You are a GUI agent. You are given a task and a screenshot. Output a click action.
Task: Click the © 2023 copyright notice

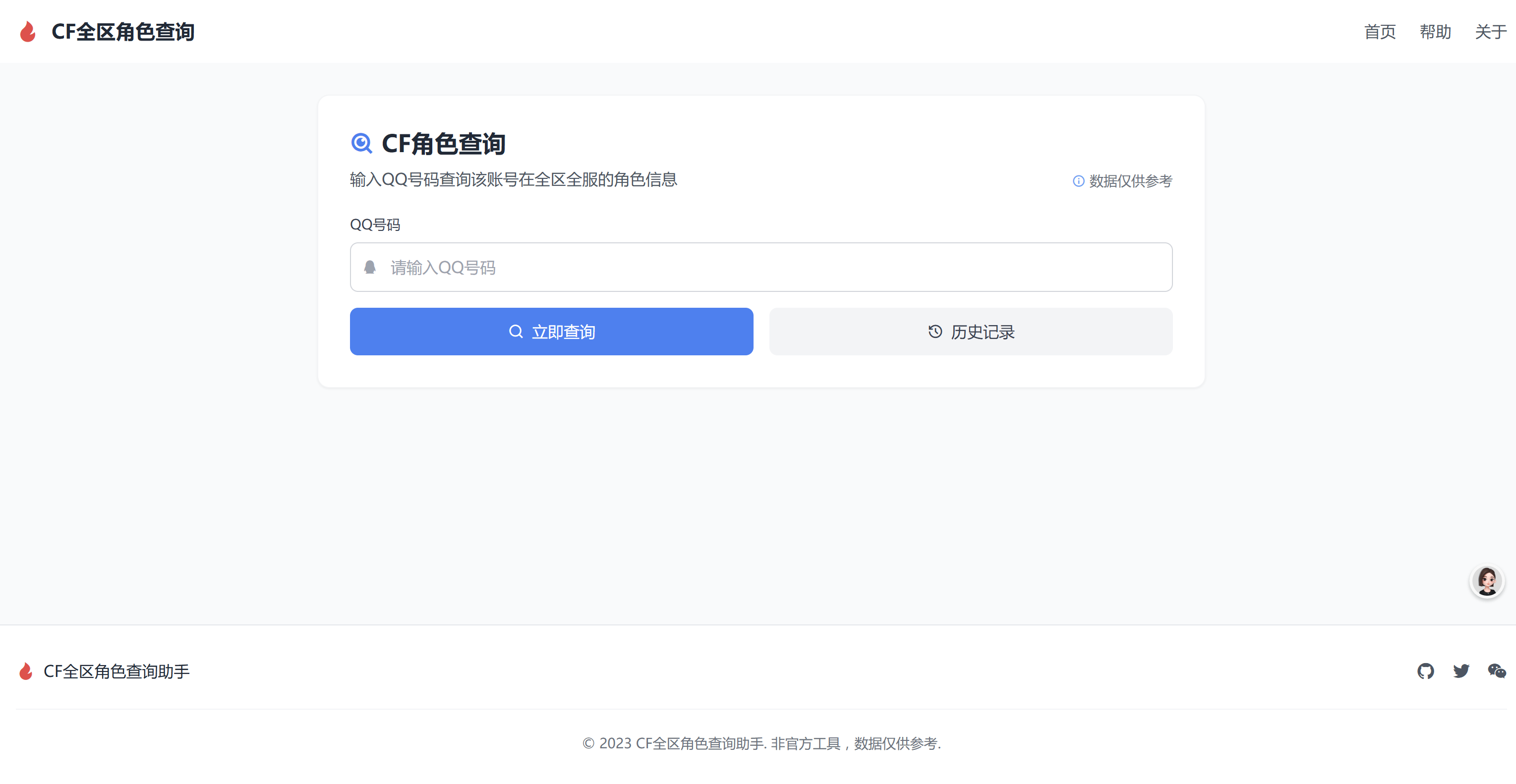[761, 743]
